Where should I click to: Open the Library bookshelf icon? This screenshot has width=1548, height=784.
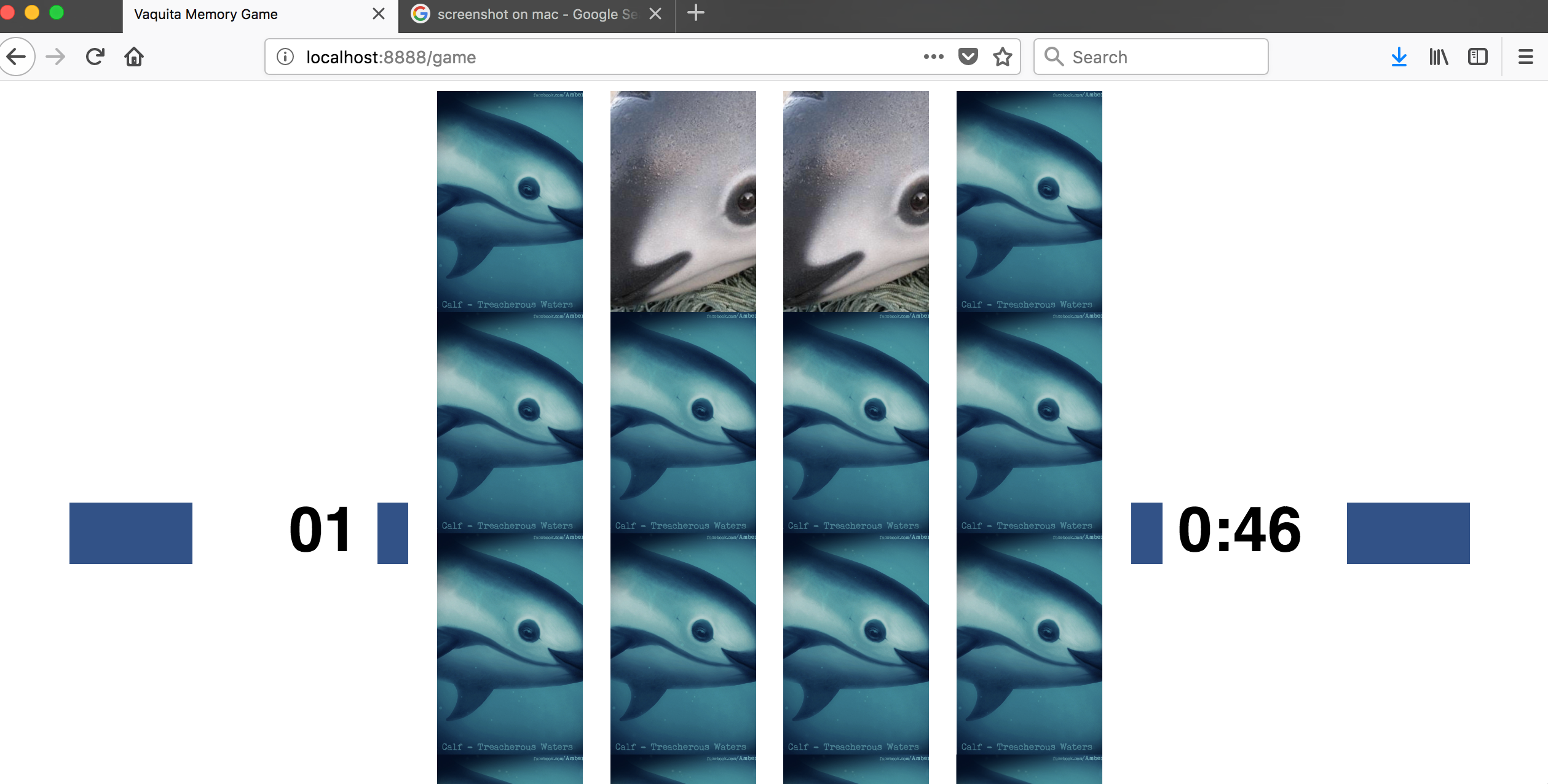click(x=1438, y=57)
